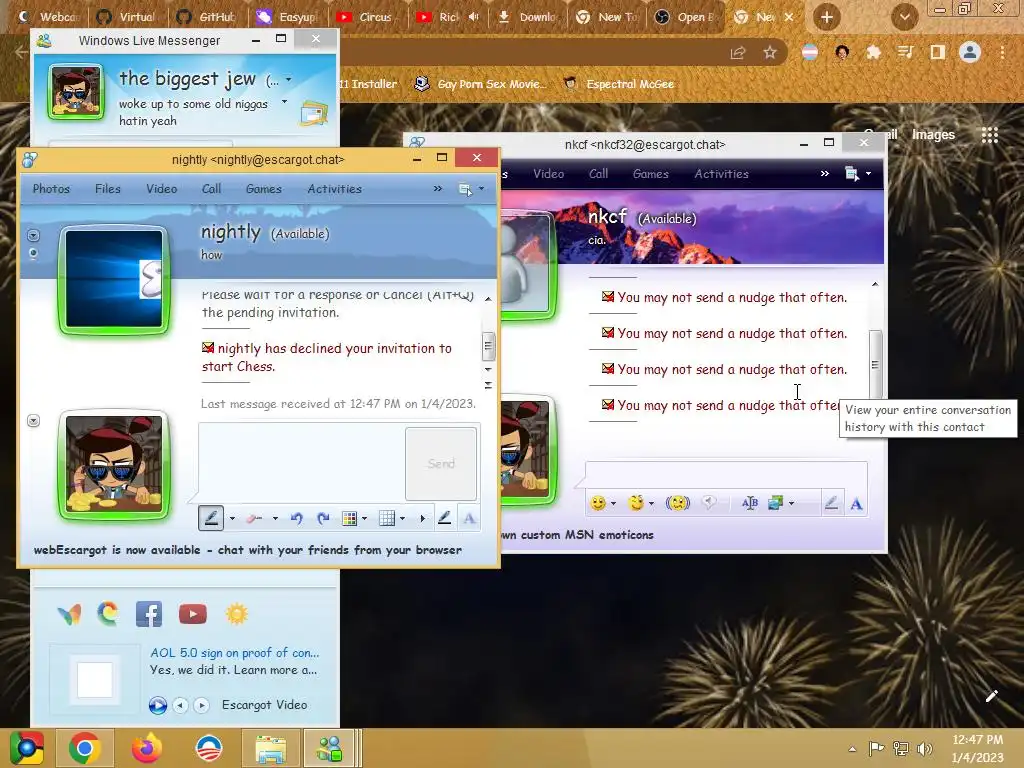Open Firefox from the taskbar
The width and height of the screenshot is (1024, 768).
click(x=146, y=748)
